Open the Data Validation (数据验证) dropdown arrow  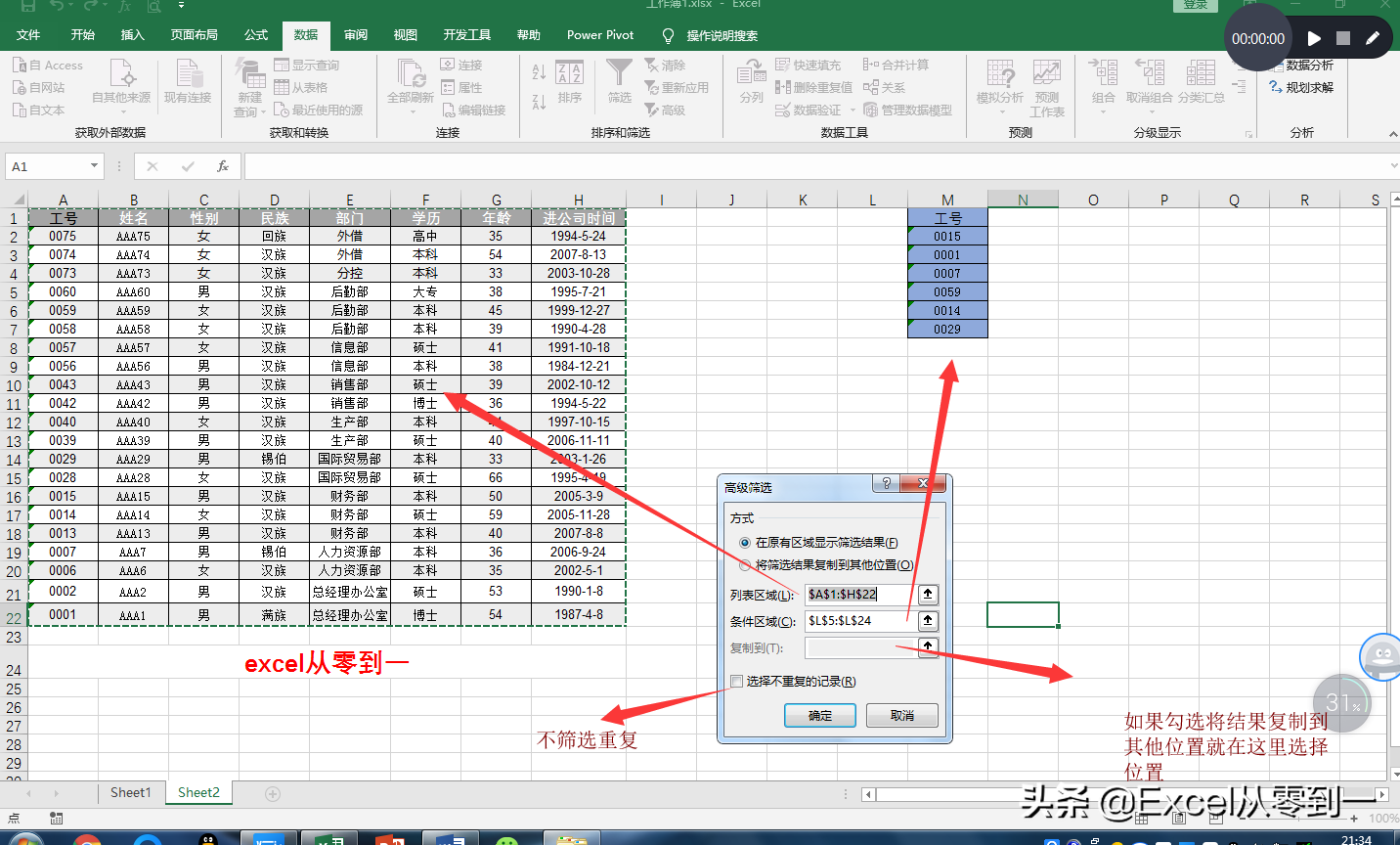coord(853,111)
